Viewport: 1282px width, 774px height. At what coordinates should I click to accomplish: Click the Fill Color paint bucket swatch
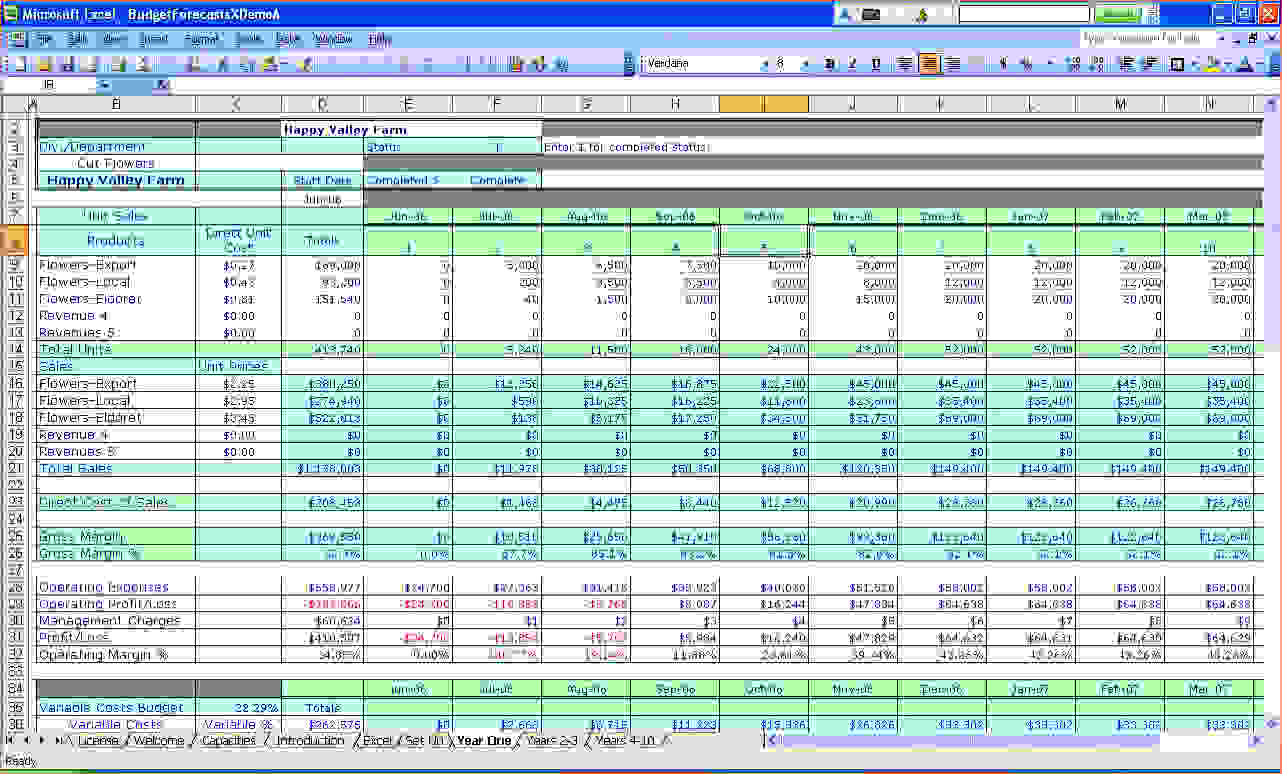tap(1211, 64)
